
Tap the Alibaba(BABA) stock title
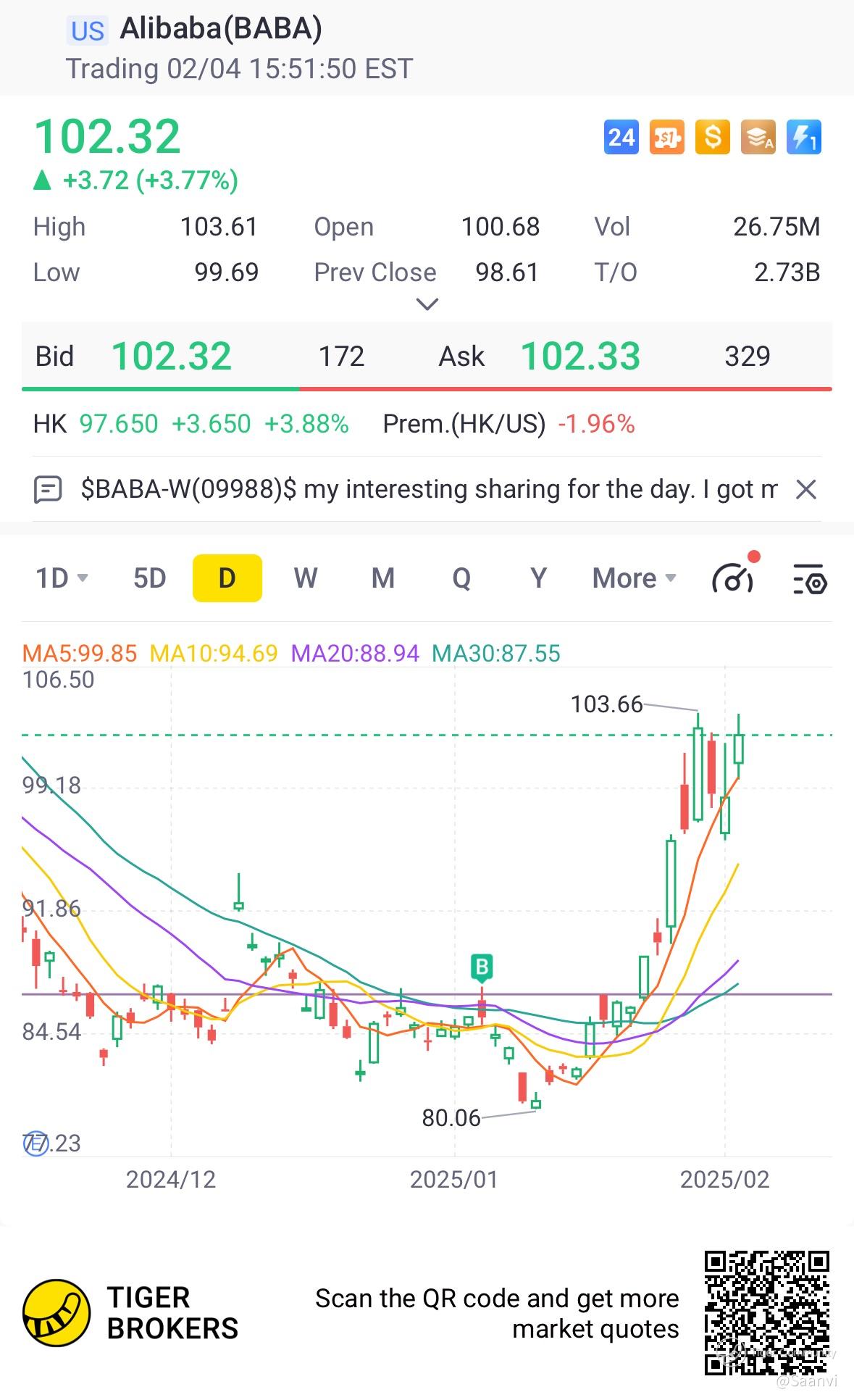(221, 28)
